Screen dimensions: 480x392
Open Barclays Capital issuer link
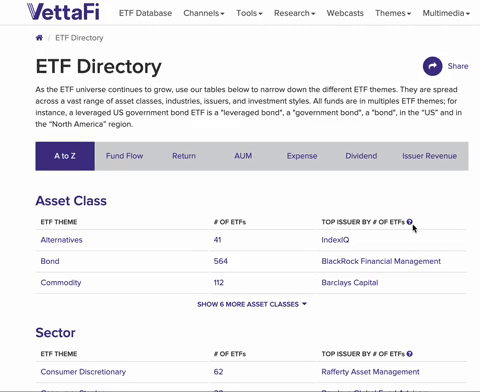(x=350, y=283)
